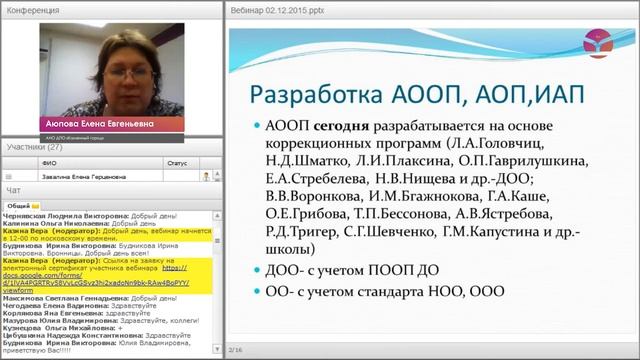Click the word сегодня in bold on slide
The height and width of the screenshot is (360, 640).
pyautogui.click(x=341, y=126)
